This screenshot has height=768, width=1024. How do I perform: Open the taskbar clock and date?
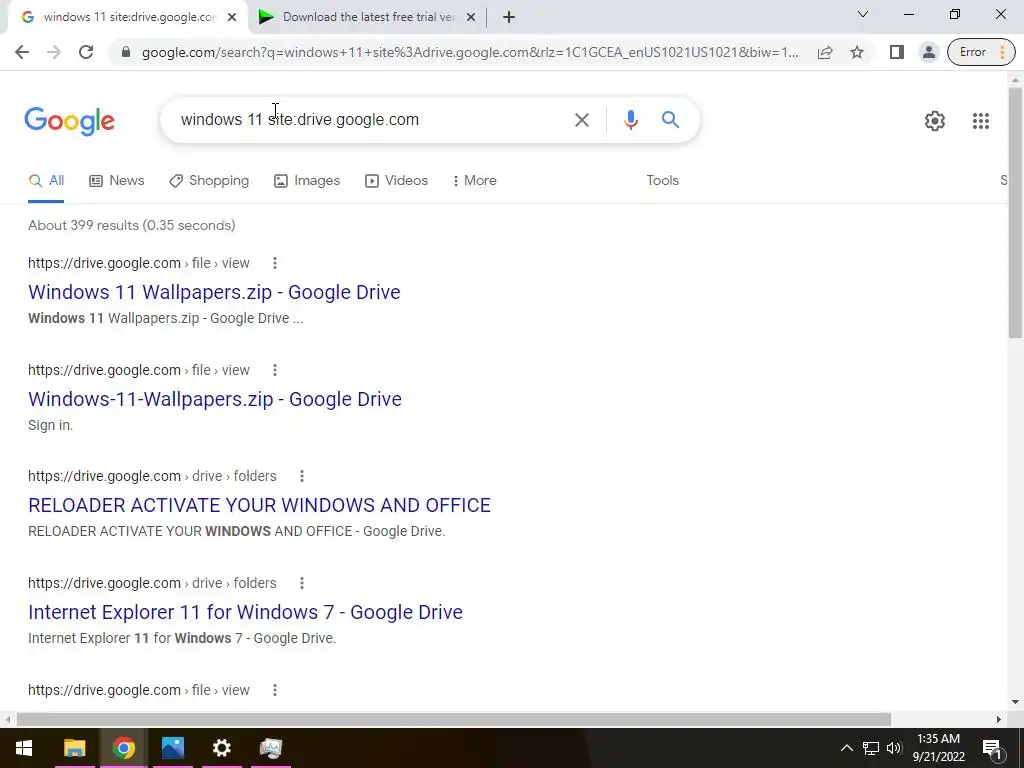[x=938, y=748]
